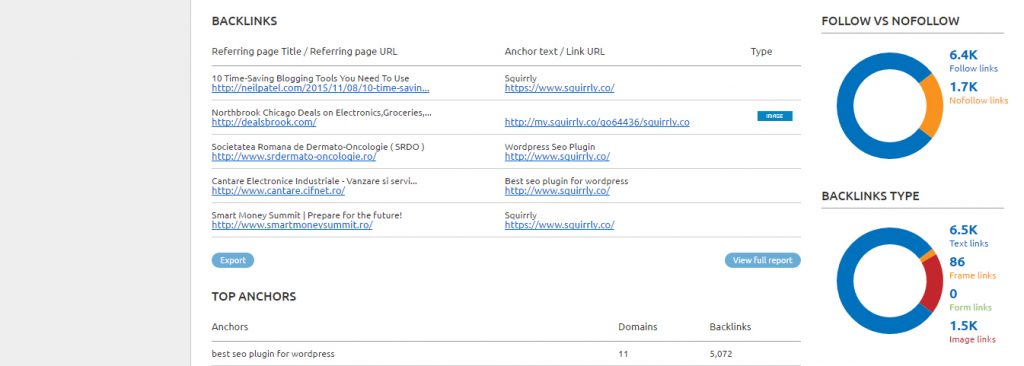Select the 1.7K Nofollow links figure
The image size is (1024, 366).
click(x=963, y=87)
